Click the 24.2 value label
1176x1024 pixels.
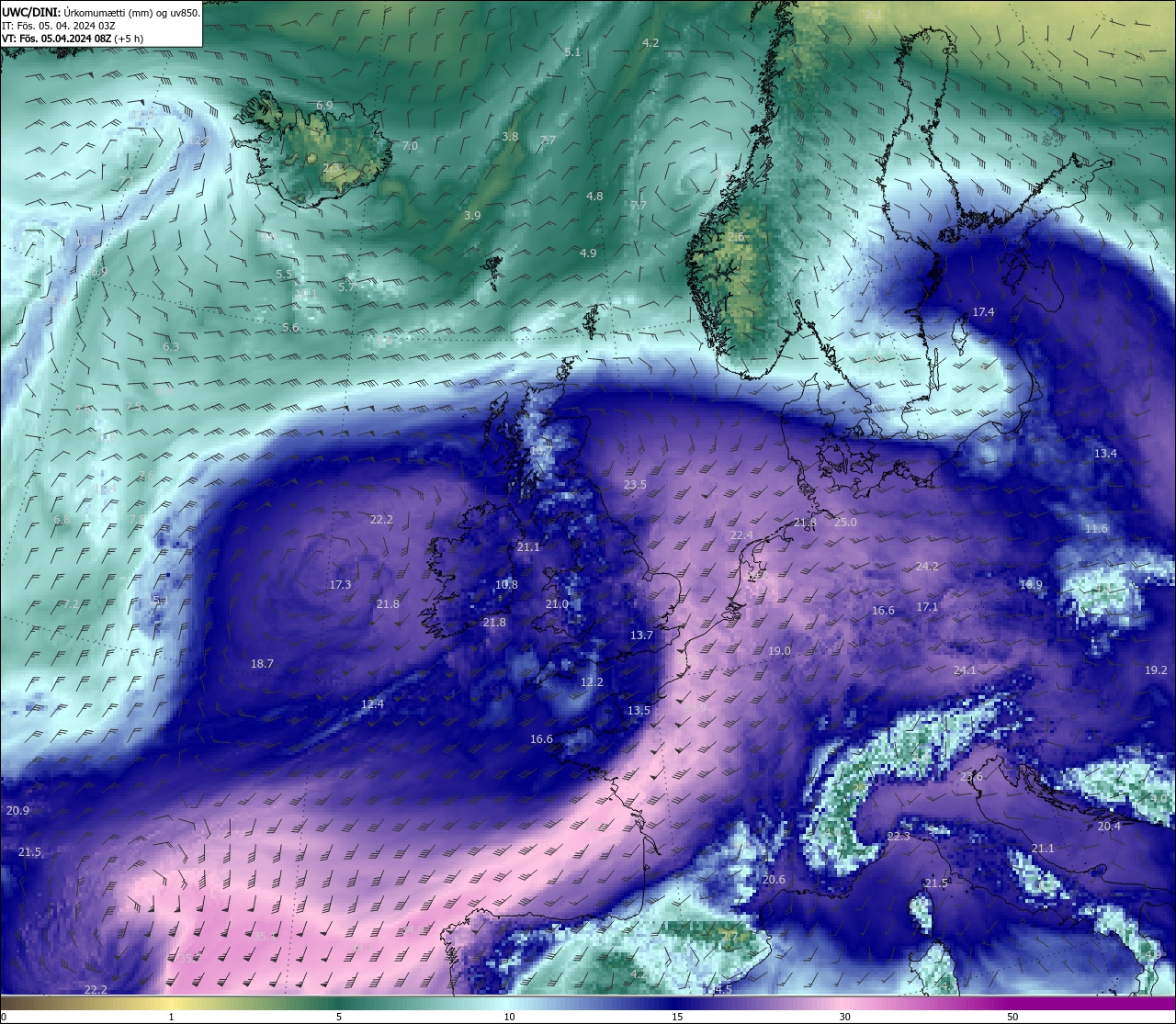pos(927,567)
